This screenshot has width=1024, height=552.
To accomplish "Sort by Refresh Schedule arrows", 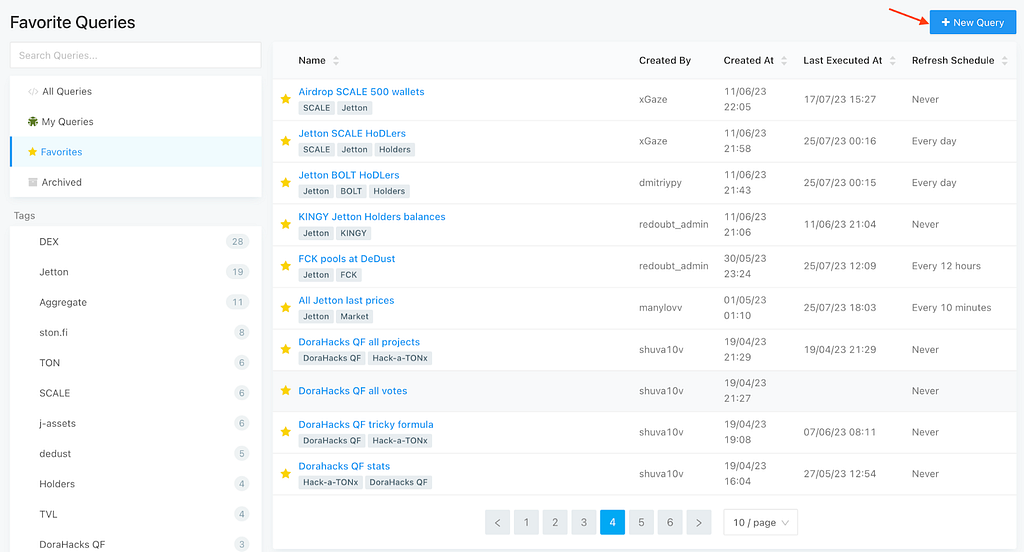I will click(1004, 61).
